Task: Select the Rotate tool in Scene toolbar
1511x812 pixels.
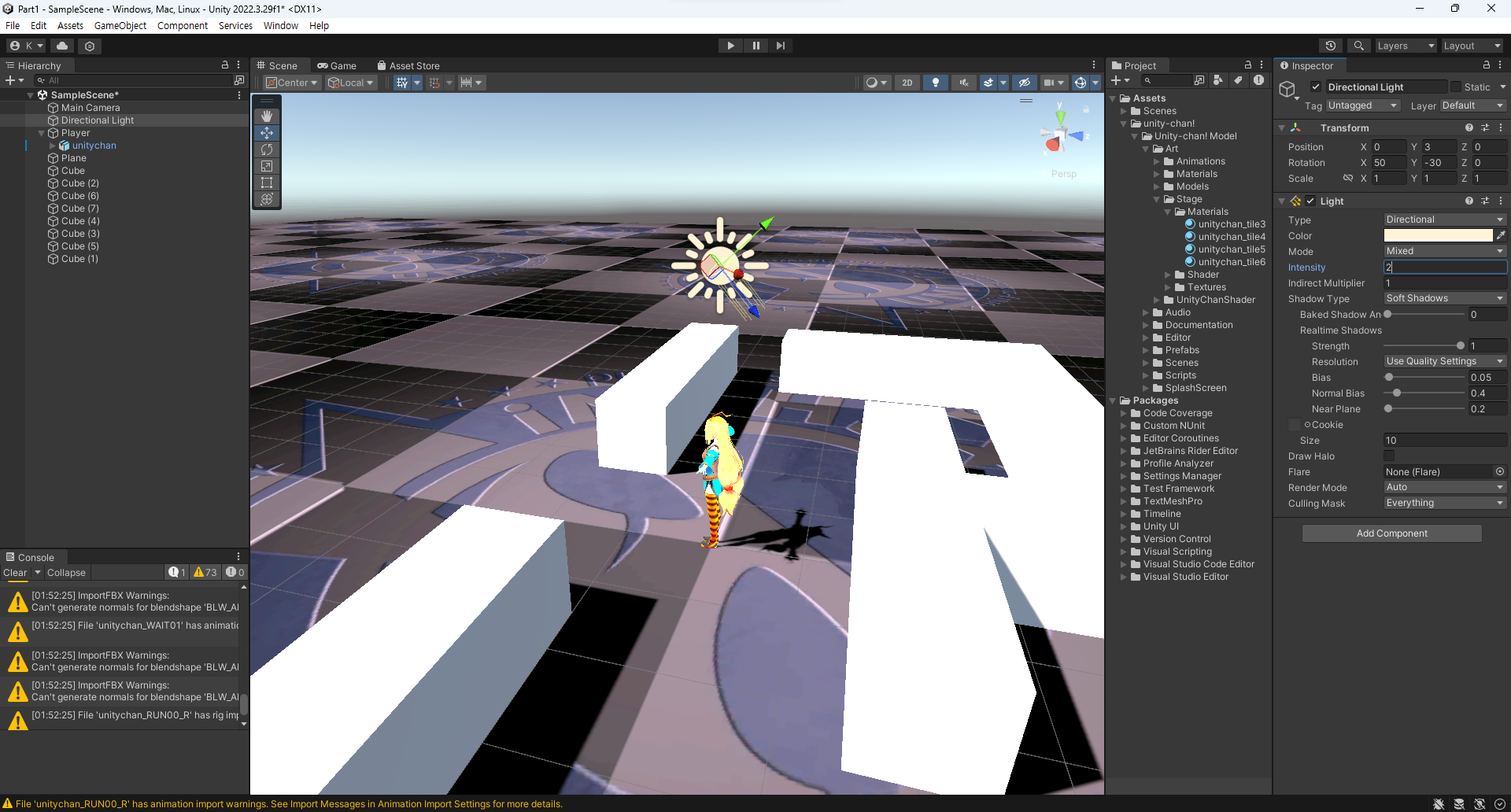Action: pyautogui.click(x=267, y=149)
